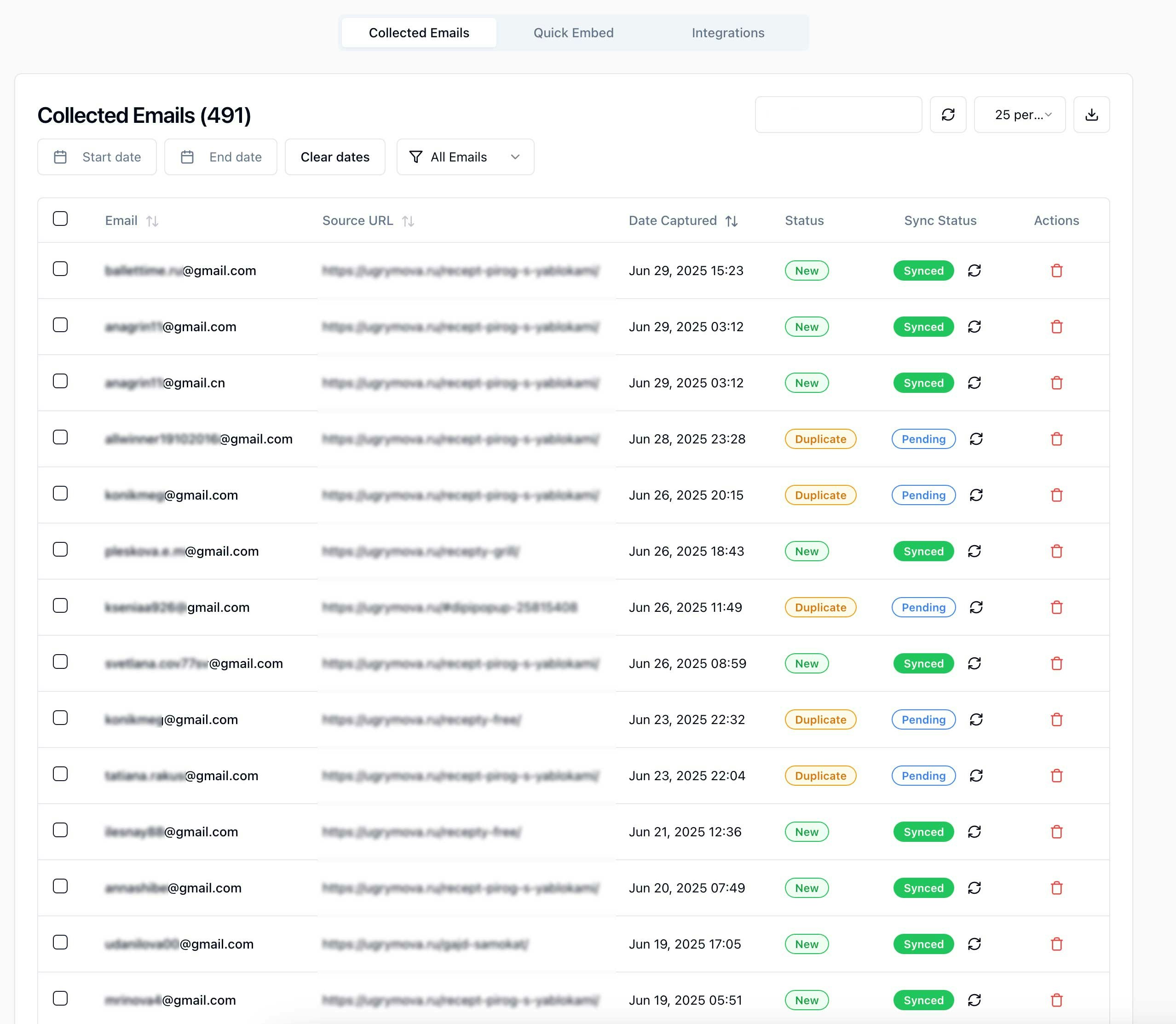
Task: Resync the Jun 29, 2025 15:23 email
Action: click(x=974, y=270)
